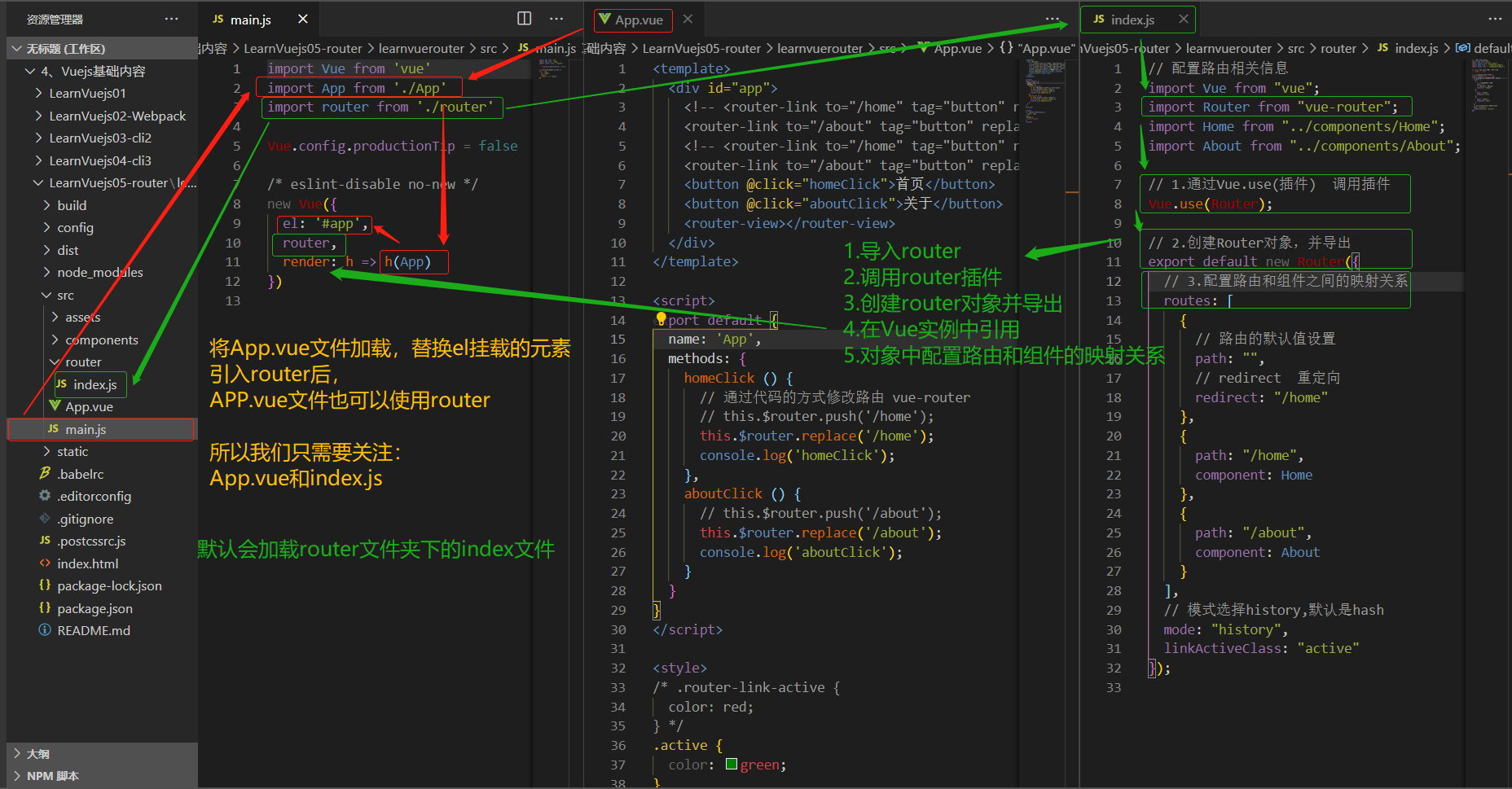Viewport: 1512px width, 789px height.
Task: Open index.js in the router folder
Action: (102, 384)
